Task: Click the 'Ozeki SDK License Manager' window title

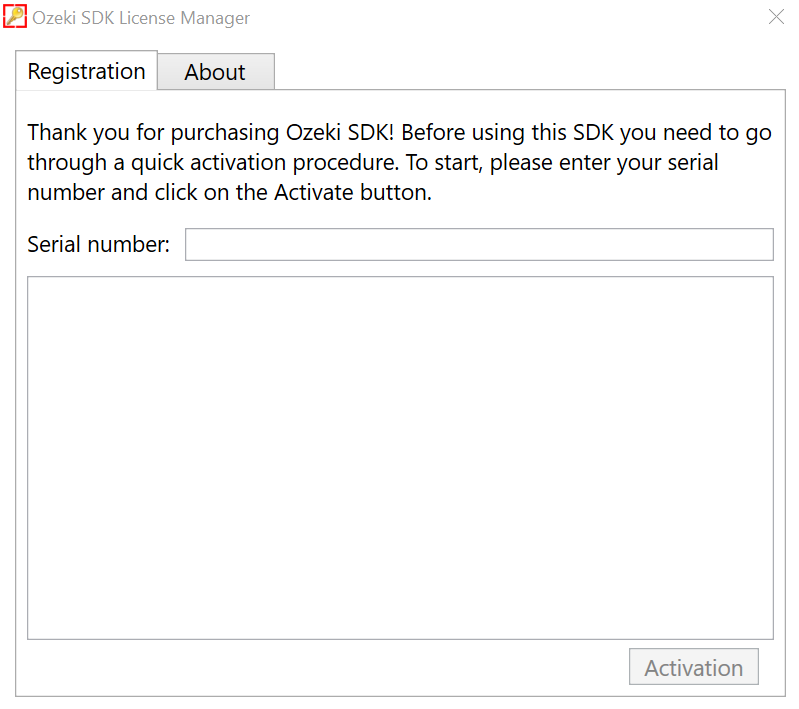Action: point(141,18)
